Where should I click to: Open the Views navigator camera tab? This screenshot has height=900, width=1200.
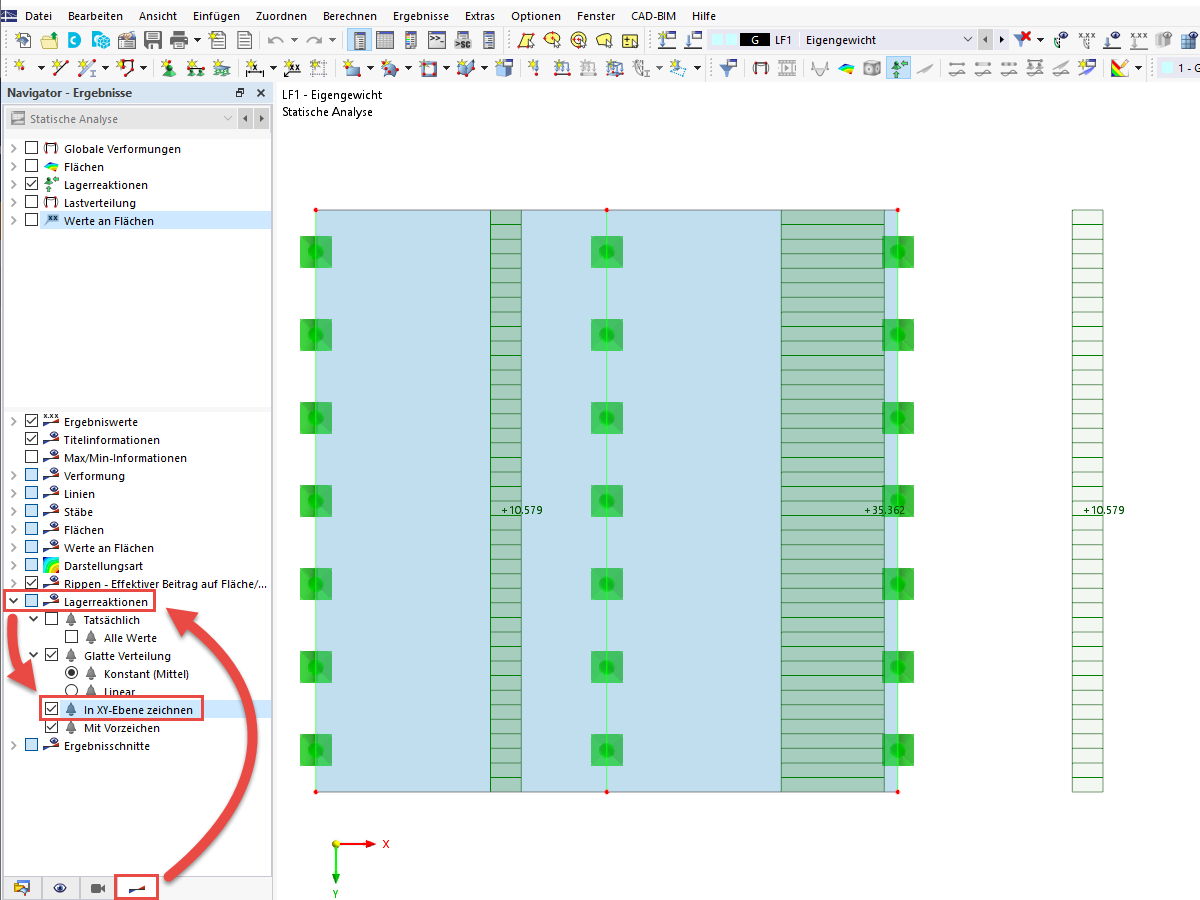pos(97,887)
